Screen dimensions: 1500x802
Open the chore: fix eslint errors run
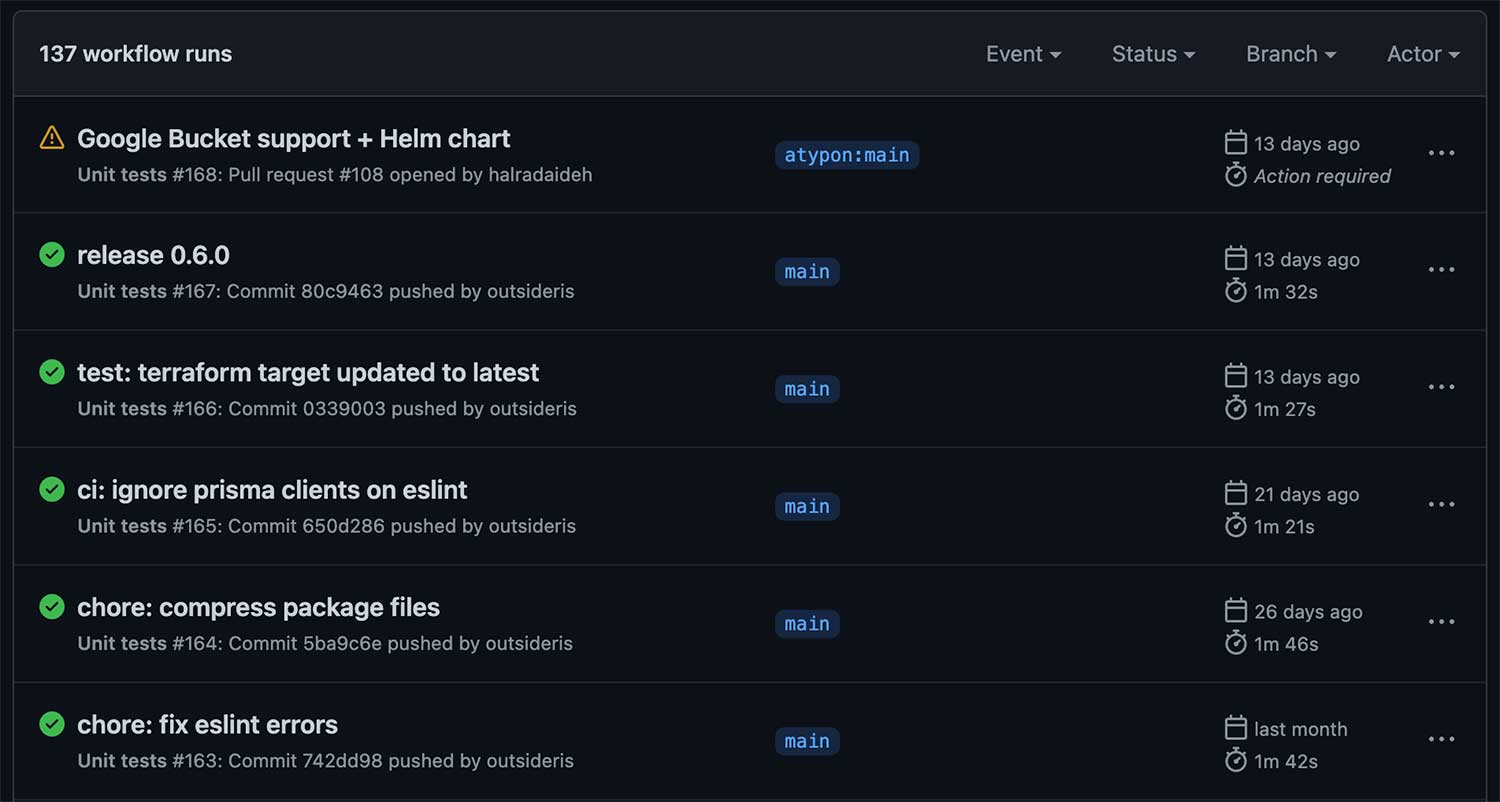[207, 724]
